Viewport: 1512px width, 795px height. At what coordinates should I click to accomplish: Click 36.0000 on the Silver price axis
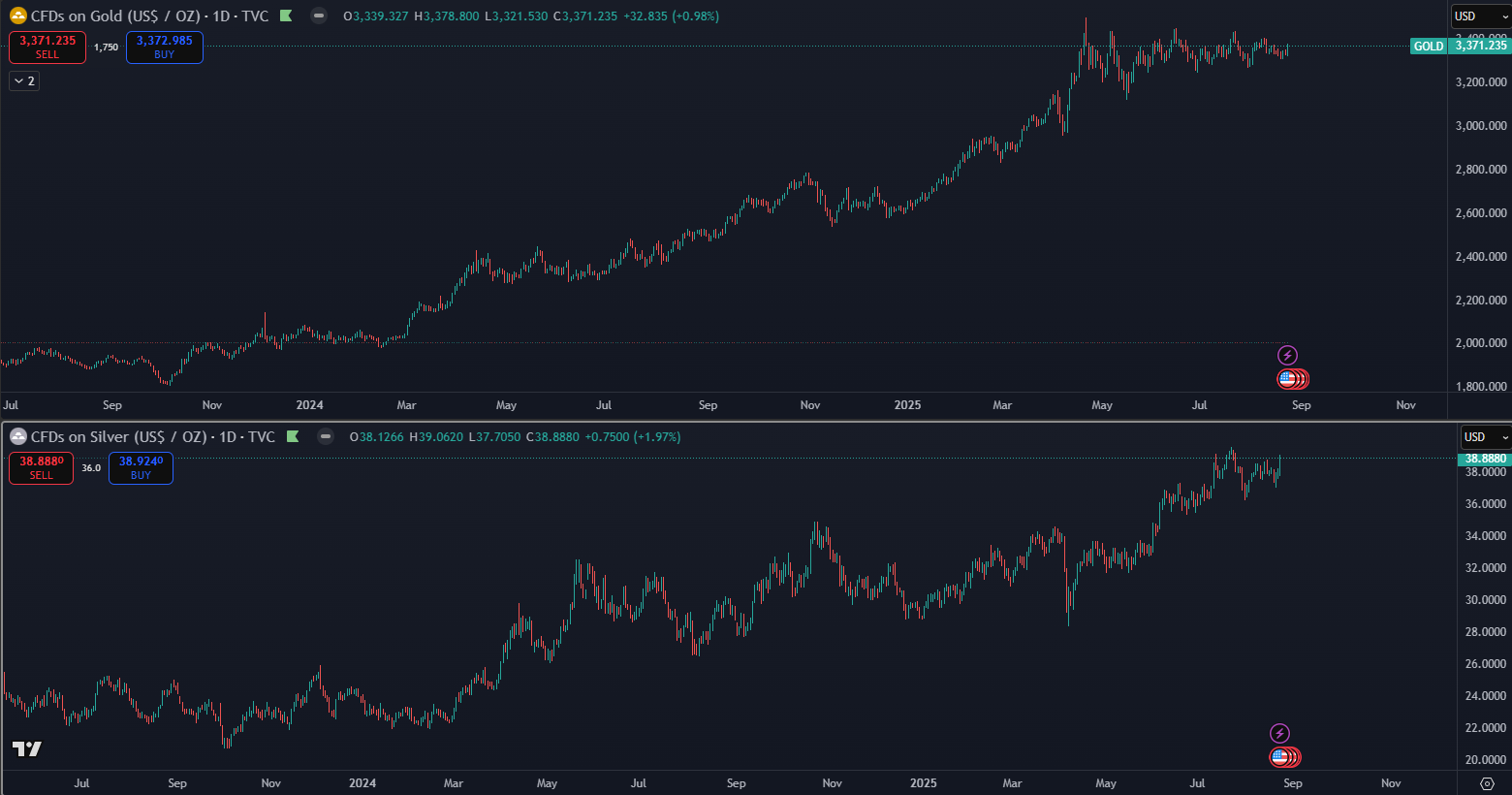click(x=1485, y=504)
